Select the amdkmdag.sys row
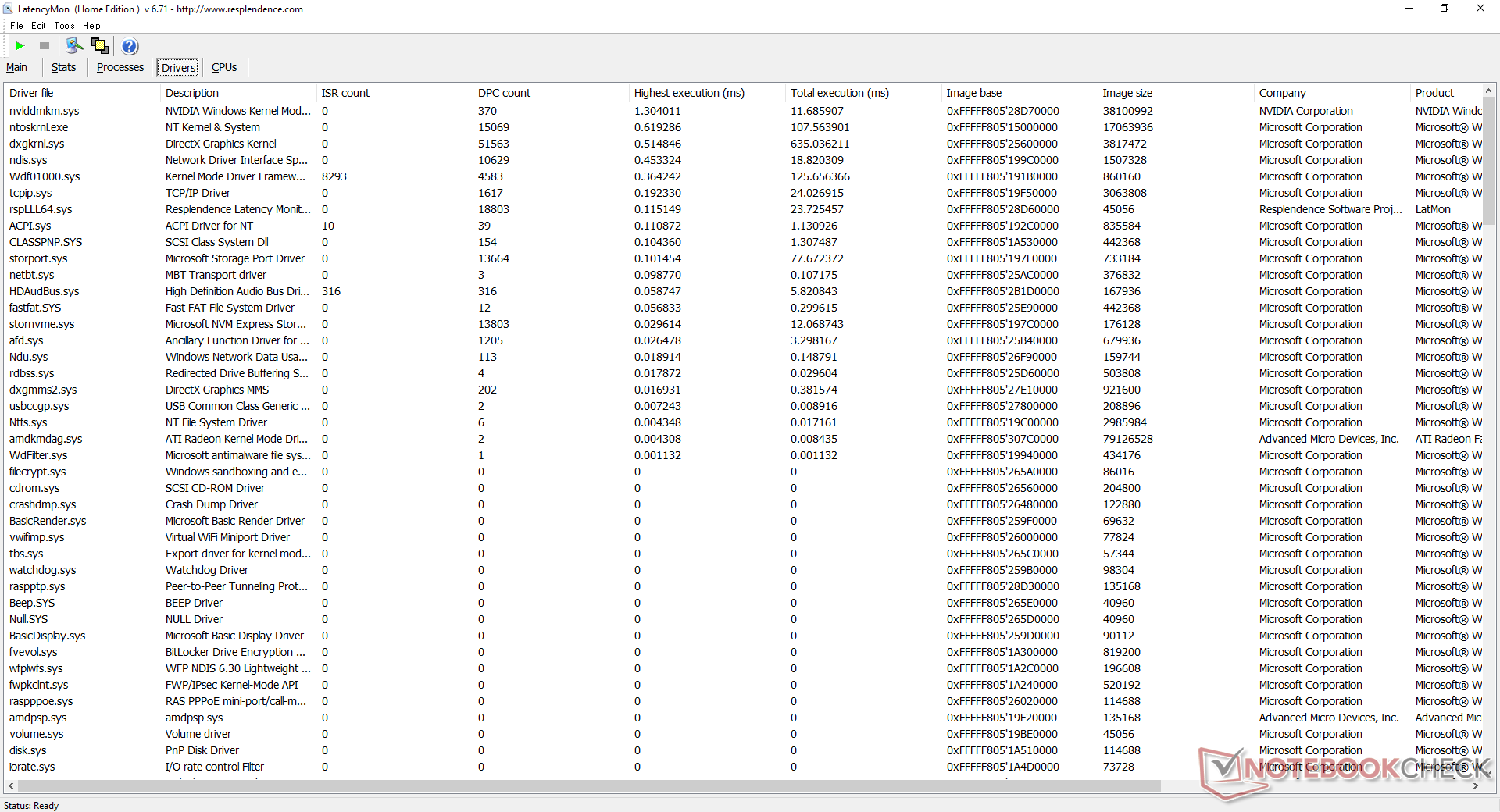 pos(744,439)
